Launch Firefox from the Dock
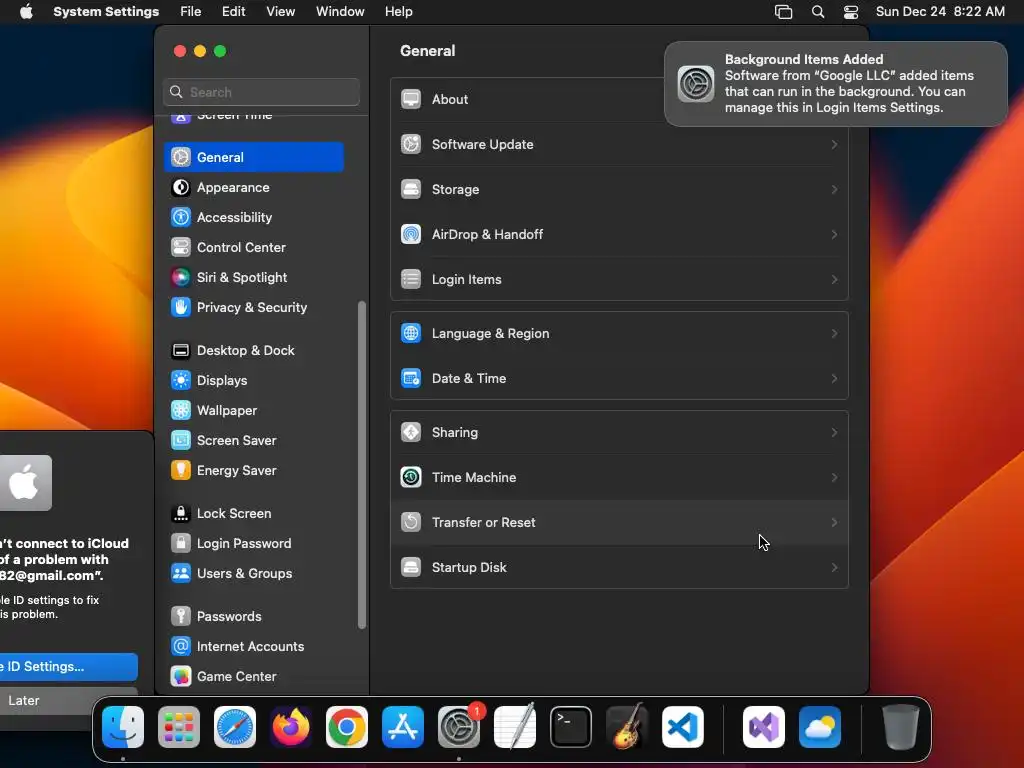Viewport: 1024px width, 768px height. point(291,727)
